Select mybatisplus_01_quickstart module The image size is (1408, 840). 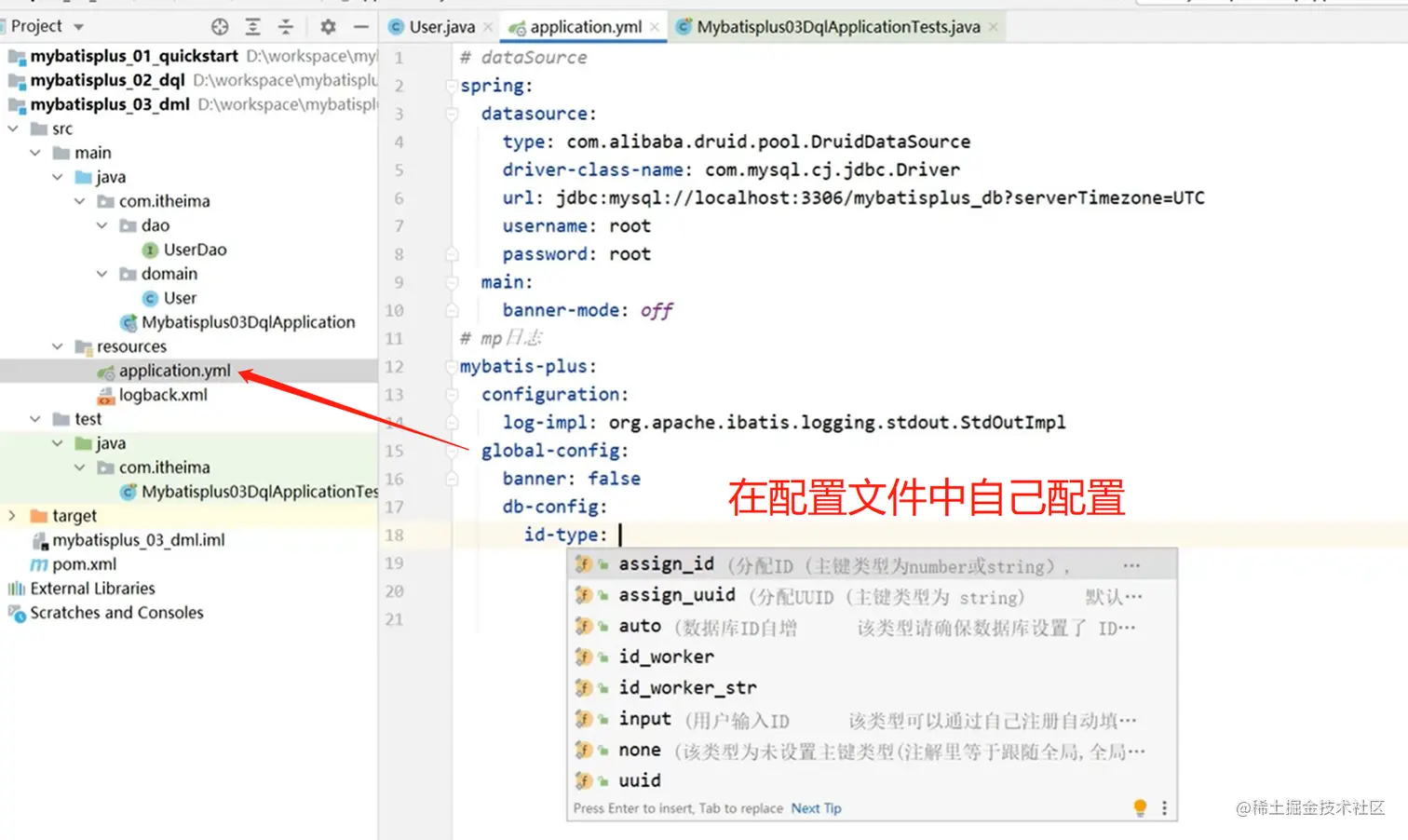pyautogui.click(x=134, y=56)
